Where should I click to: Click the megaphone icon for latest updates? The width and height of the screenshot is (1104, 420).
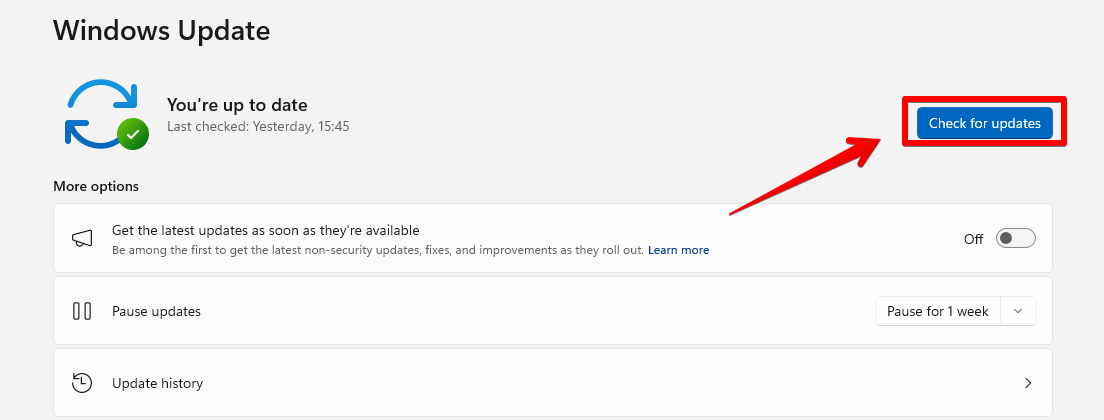coord(82,239)
